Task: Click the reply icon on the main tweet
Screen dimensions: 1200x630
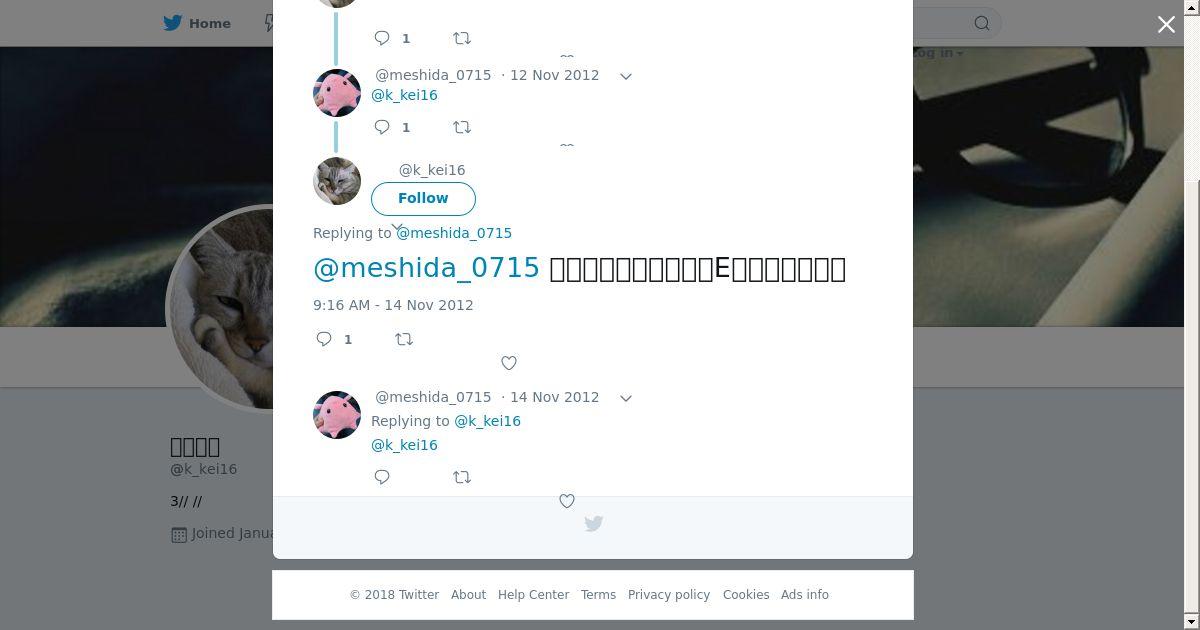Action: (x=324, y=339)
